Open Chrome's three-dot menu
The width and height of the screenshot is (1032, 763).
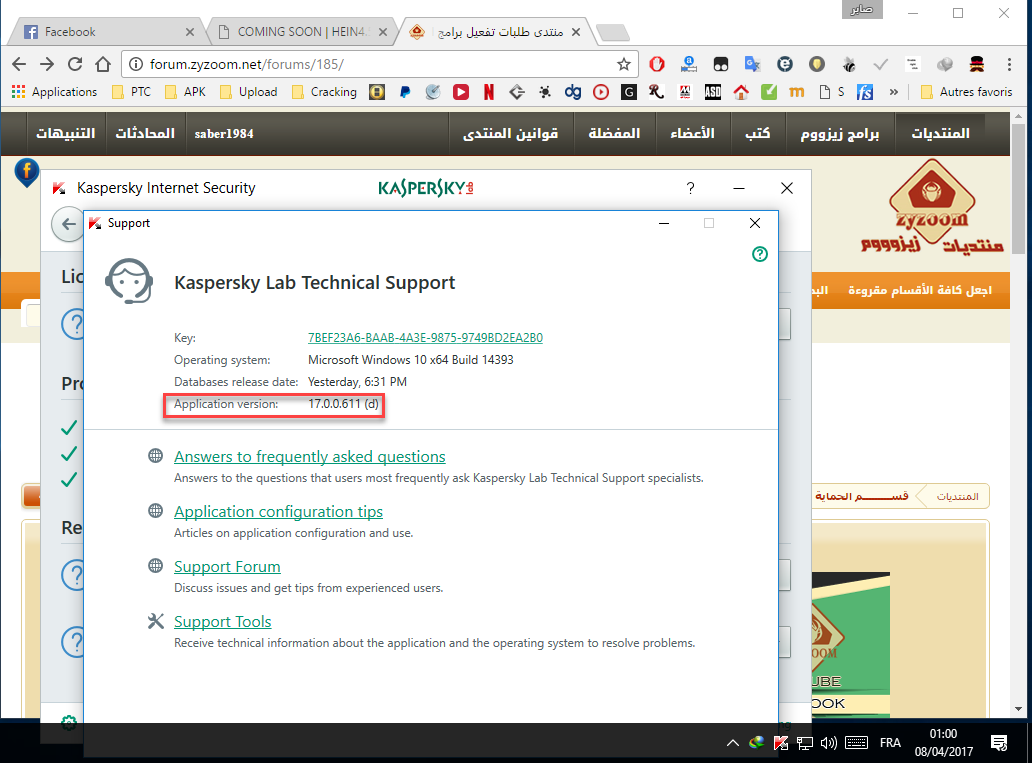1009,64
